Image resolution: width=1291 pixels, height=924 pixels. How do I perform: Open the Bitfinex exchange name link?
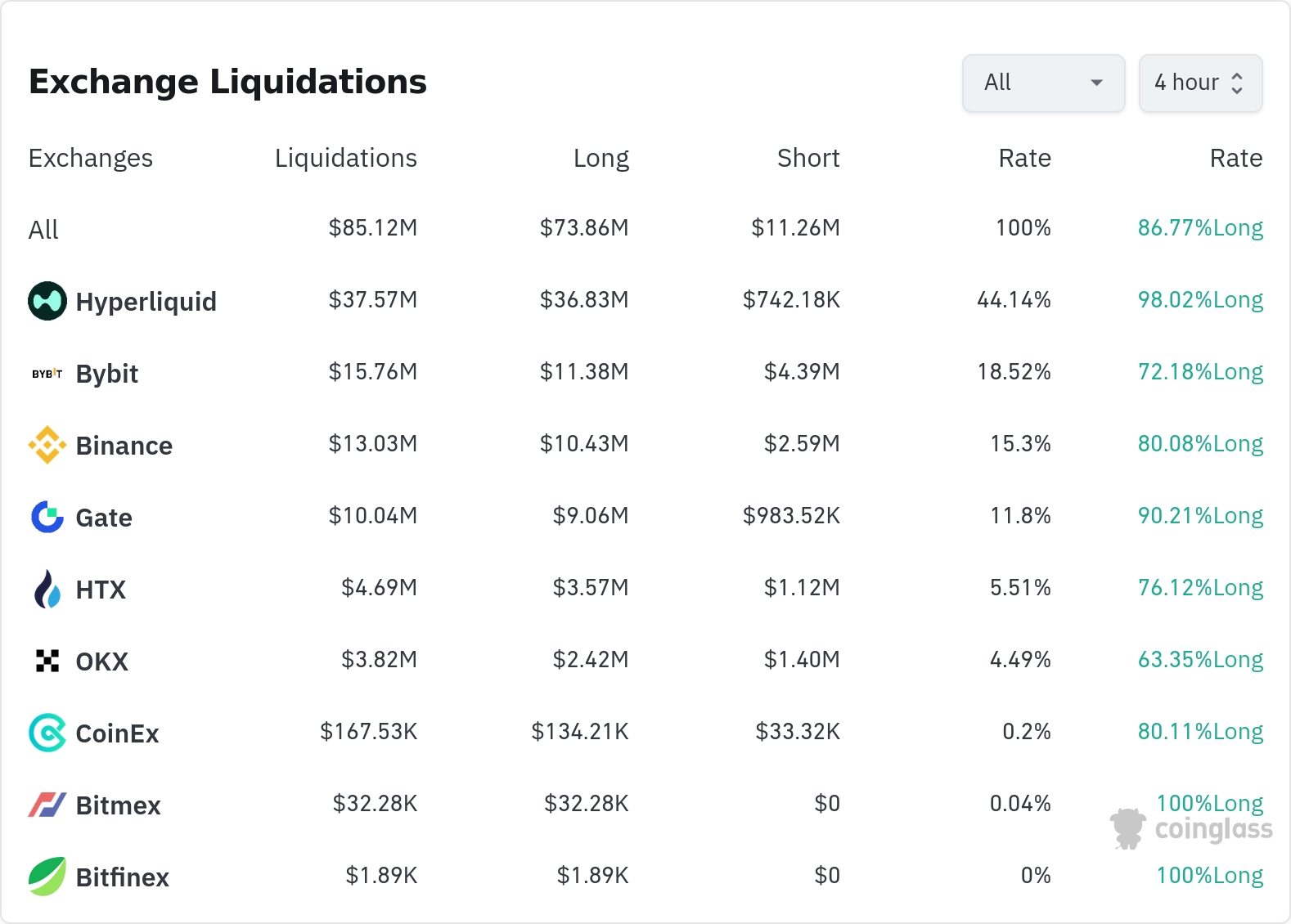122,877
